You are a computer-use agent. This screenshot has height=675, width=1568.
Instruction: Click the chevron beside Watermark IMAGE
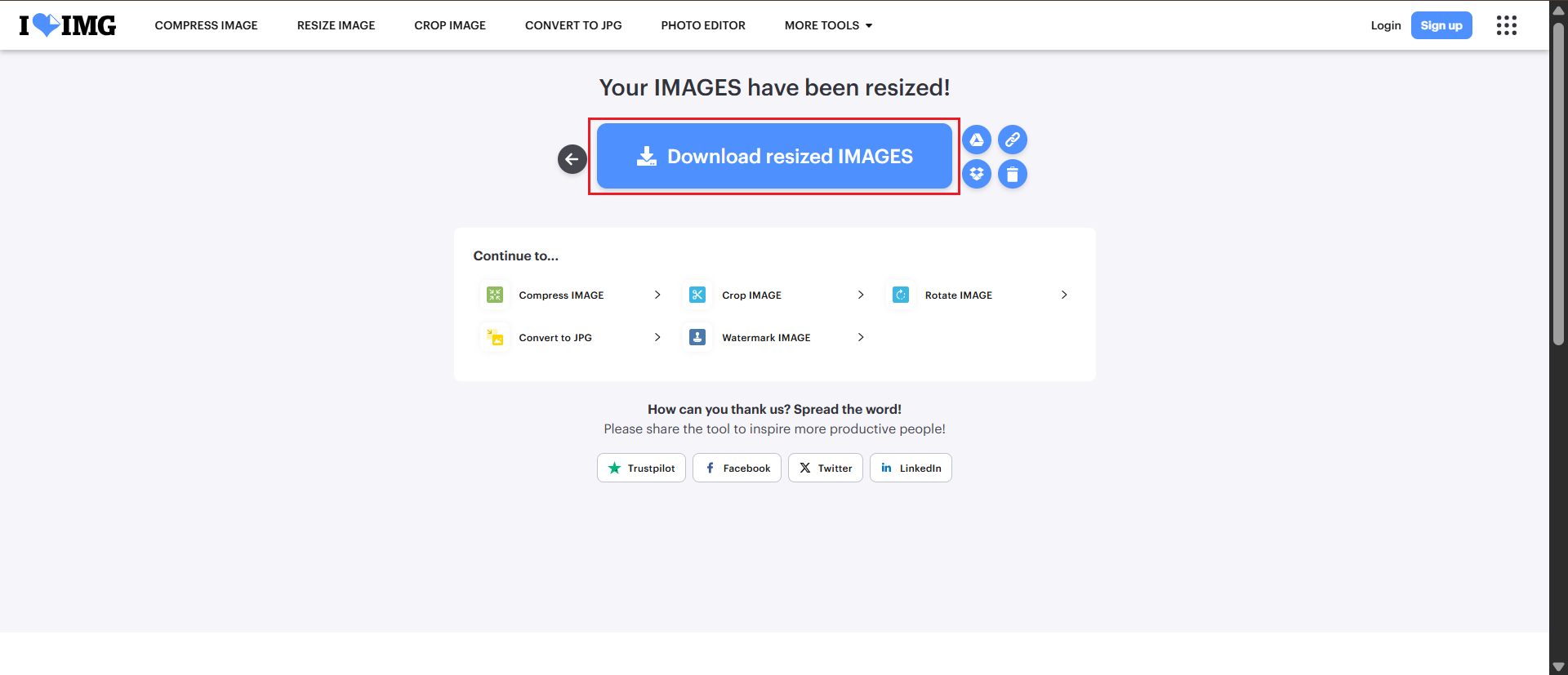(861, 337)
